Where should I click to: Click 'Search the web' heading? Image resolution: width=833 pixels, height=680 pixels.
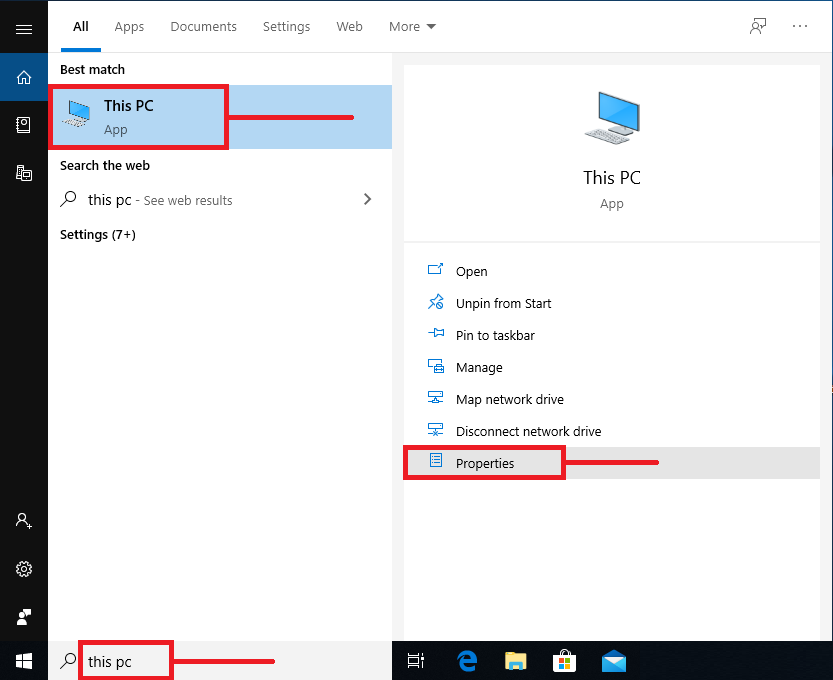tap(105, 165)
